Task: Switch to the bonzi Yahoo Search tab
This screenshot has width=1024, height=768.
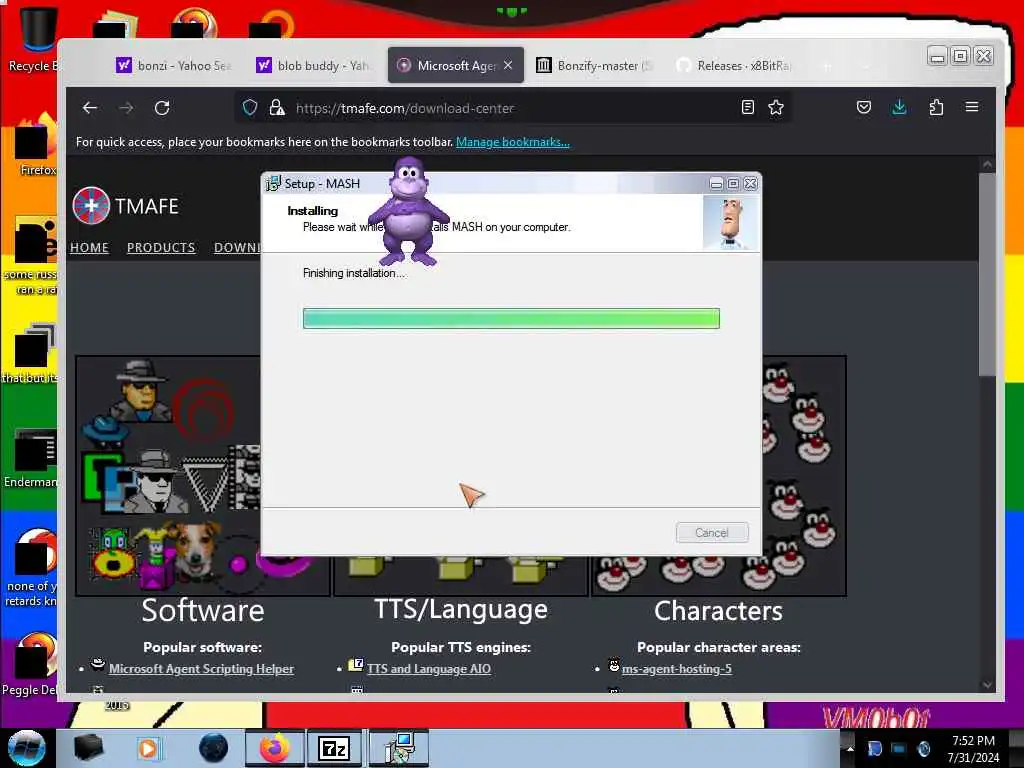Action: click(174, 65)
